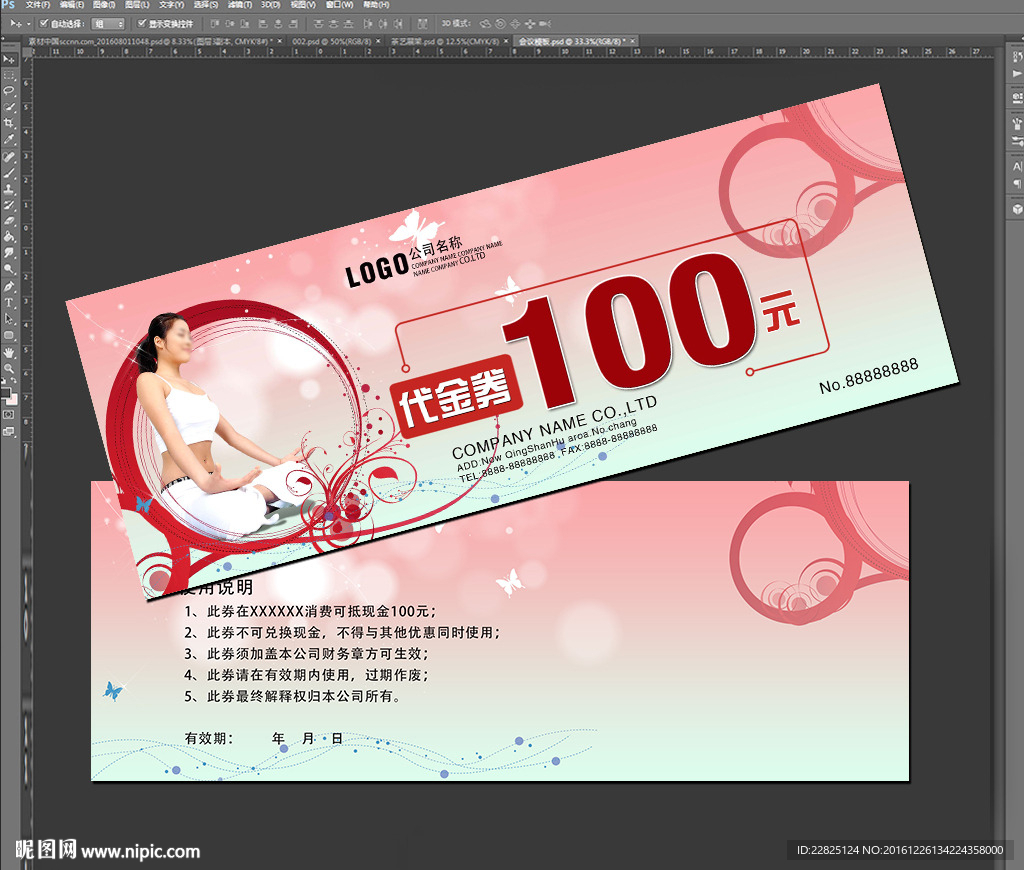
Task: Open the 帮助(H) menu
Action: [376, 5]
